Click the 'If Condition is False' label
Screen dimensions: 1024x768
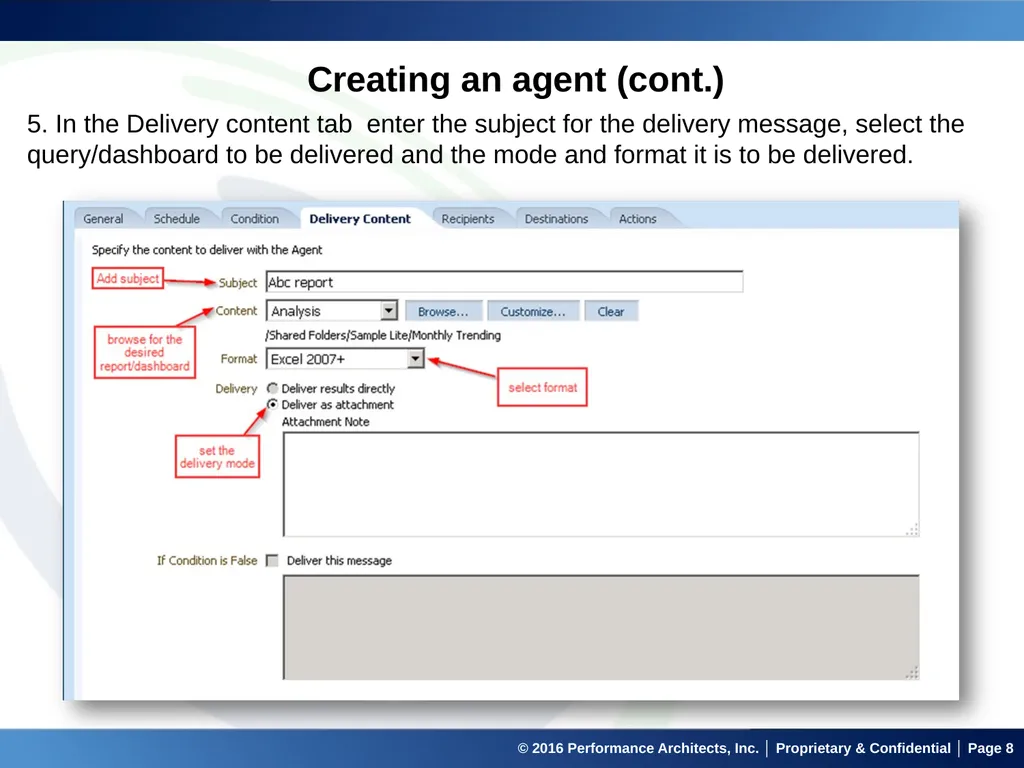click(207, 560)
